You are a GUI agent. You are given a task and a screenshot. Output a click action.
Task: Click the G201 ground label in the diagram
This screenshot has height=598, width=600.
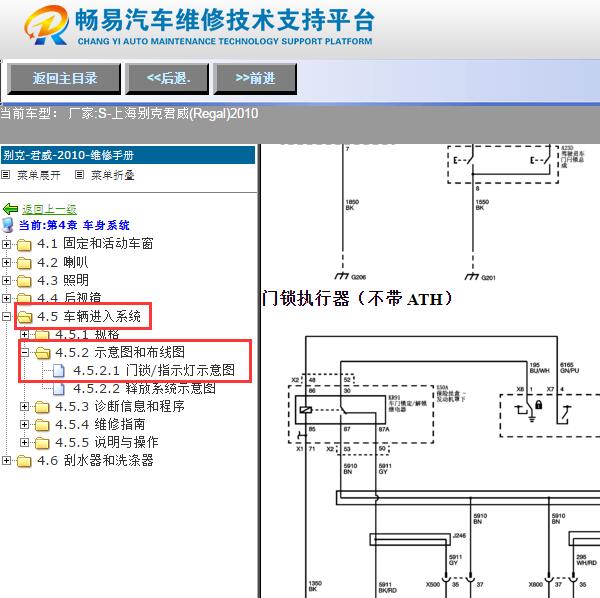click(488, 277)
